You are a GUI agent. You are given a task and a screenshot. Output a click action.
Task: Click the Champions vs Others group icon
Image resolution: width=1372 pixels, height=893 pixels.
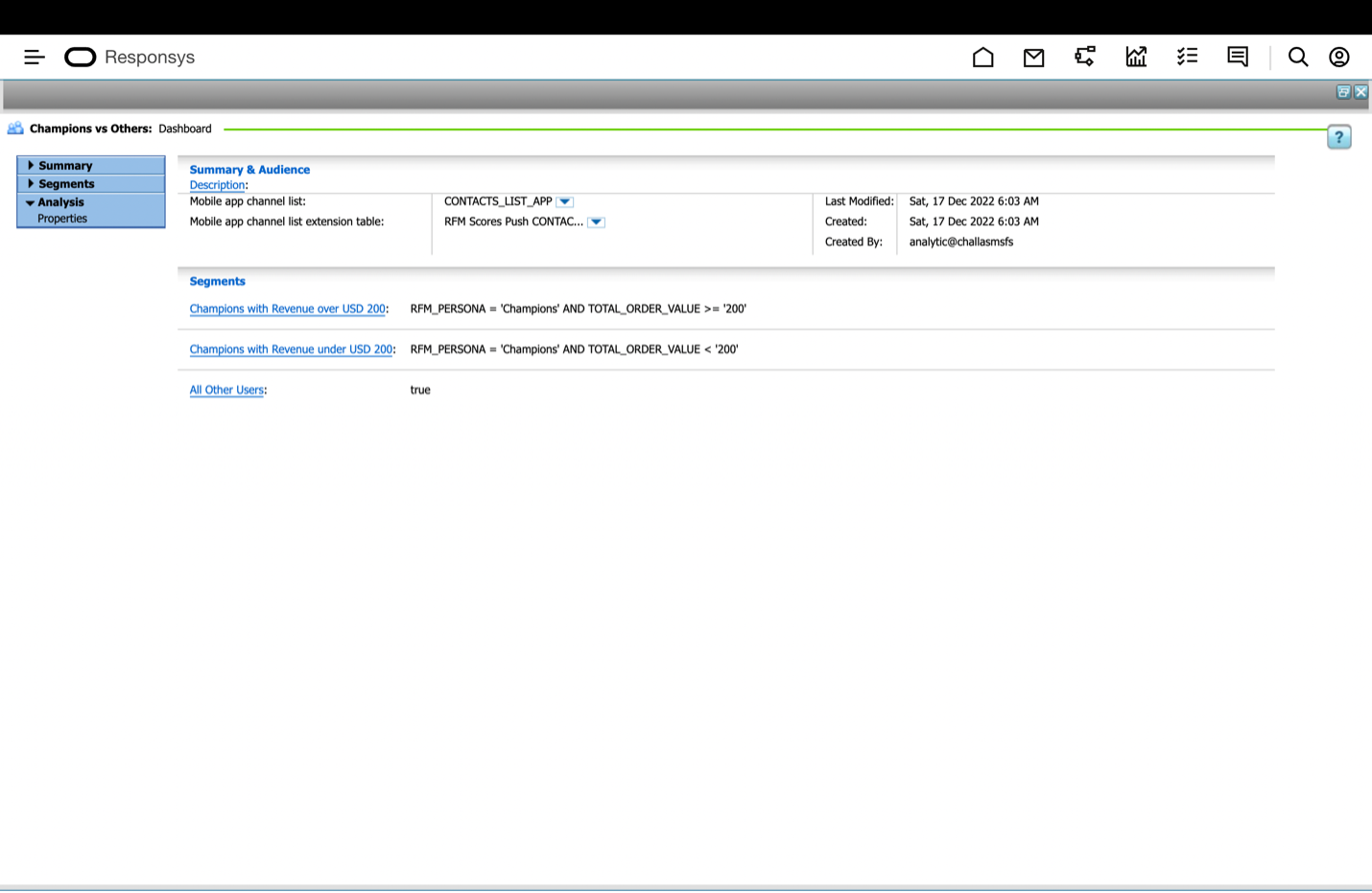[x=15, y=129]
